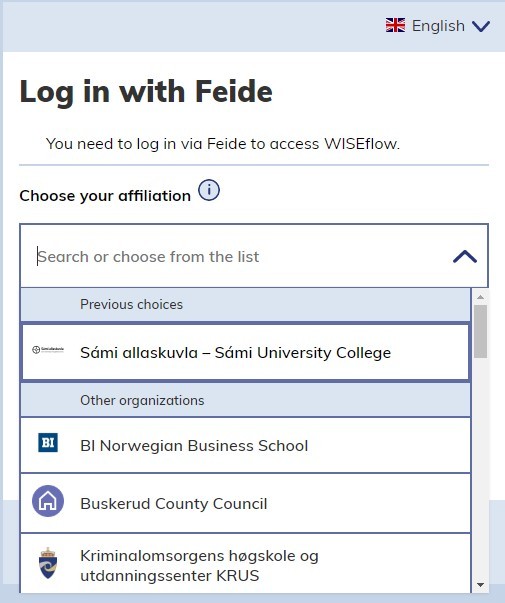The image size is (505, 603).
Task: Click the scrollbar up arrow
Action: [x=480, y=297]
